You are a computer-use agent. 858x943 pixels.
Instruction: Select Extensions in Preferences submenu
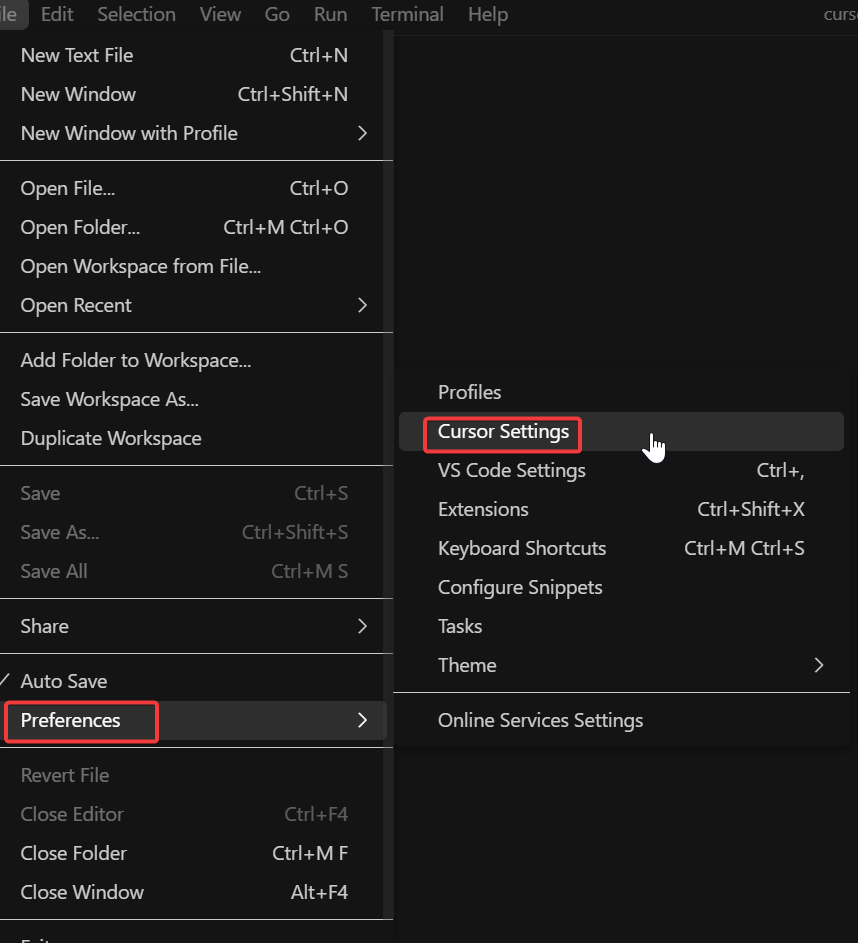click(x=483, y=510)
